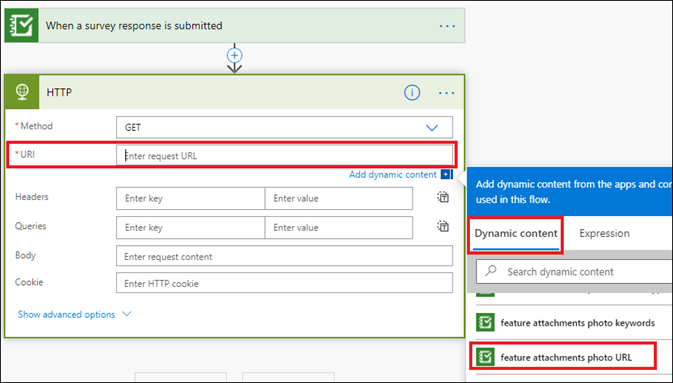The width and height of the screenshot is (673, 383).
Task: Click the Body request content field
Action: 284,256
